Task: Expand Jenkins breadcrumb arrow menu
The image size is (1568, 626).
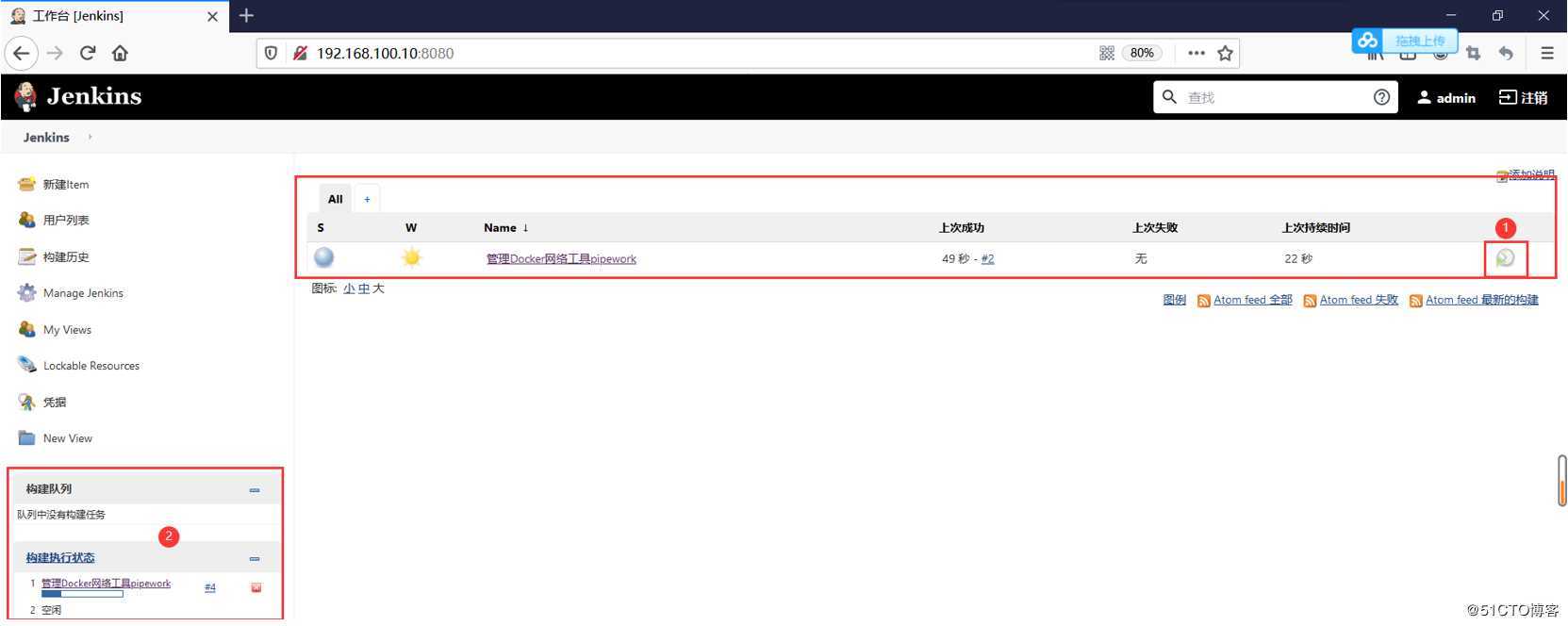Action: click(x=91, y=137)
